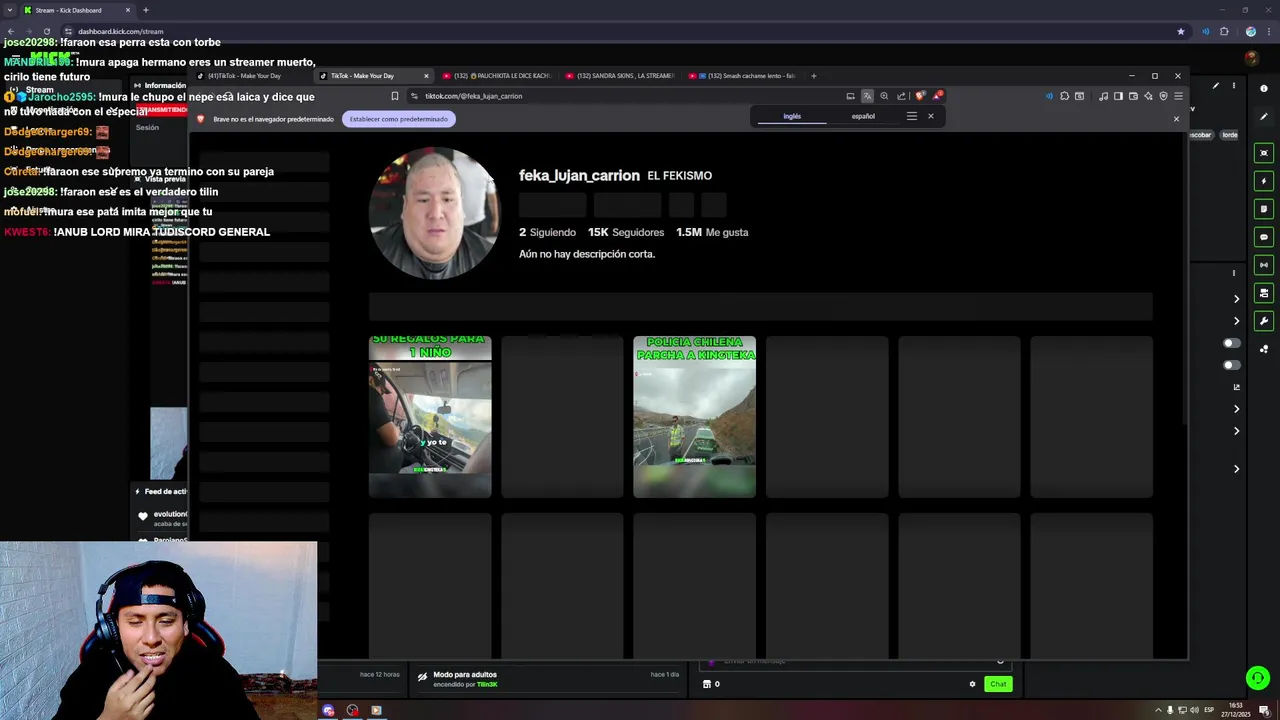The height and width of the screenshot is (720, 1280).
Task: Select the español language tab
Action: [x=863, y=116]
